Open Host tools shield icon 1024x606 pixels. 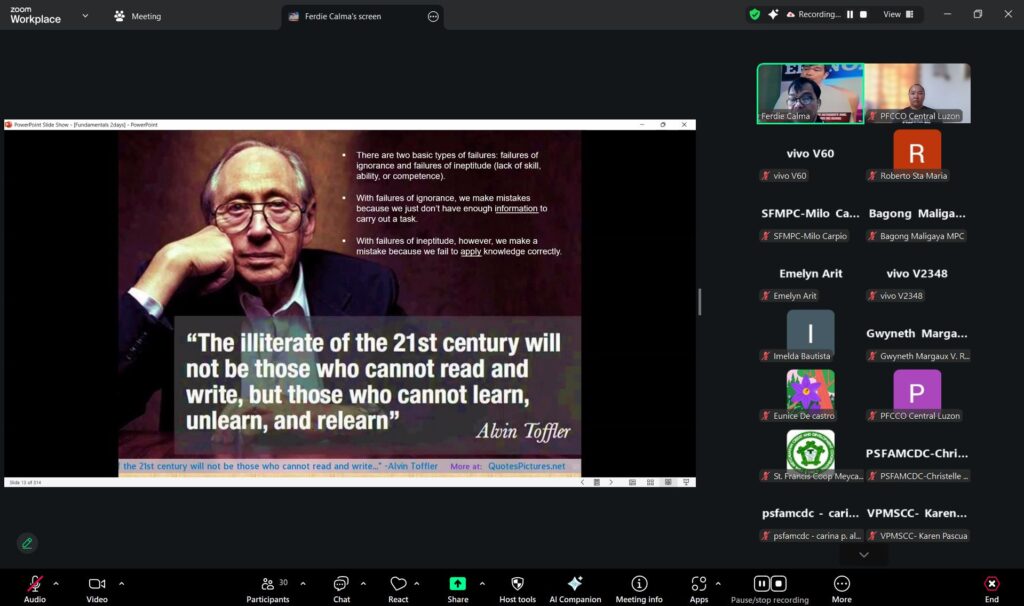coord(517,585)
